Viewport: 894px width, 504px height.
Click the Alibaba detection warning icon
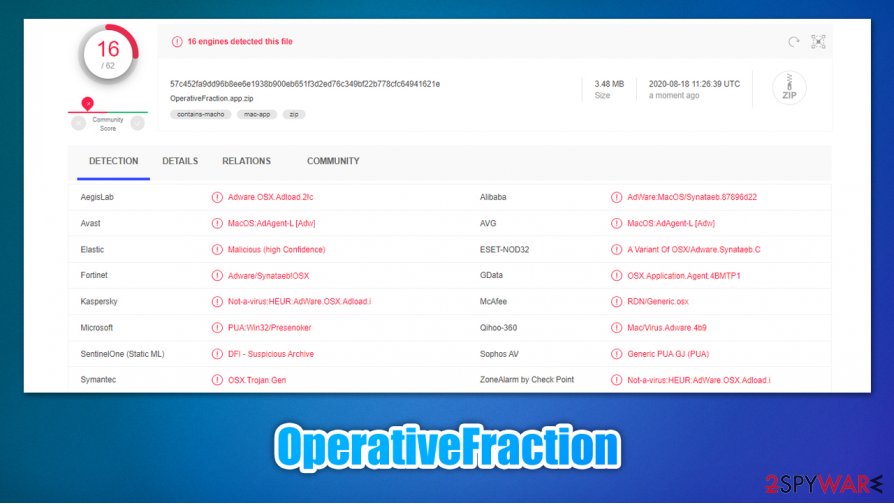pos(616,197)
